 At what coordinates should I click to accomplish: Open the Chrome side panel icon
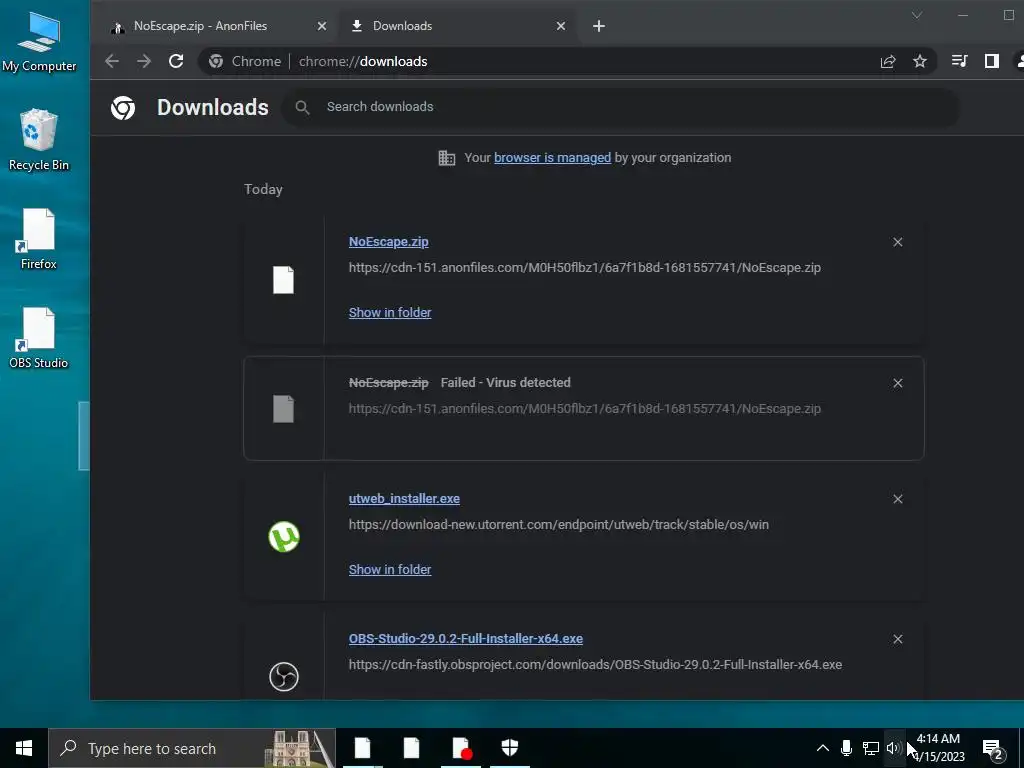[x=991, y=61]
